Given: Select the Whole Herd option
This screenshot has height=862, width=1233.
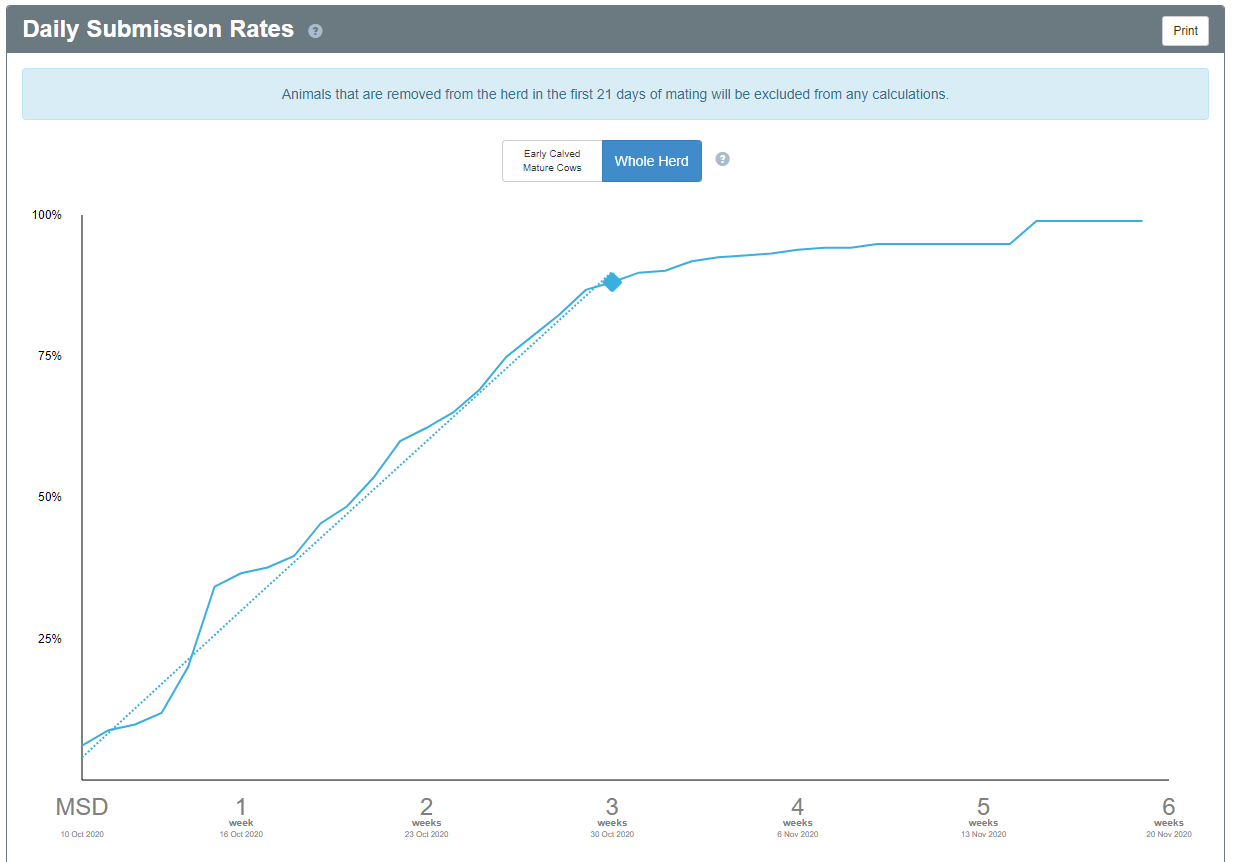Looking at the screenshot, I should 652,161.
